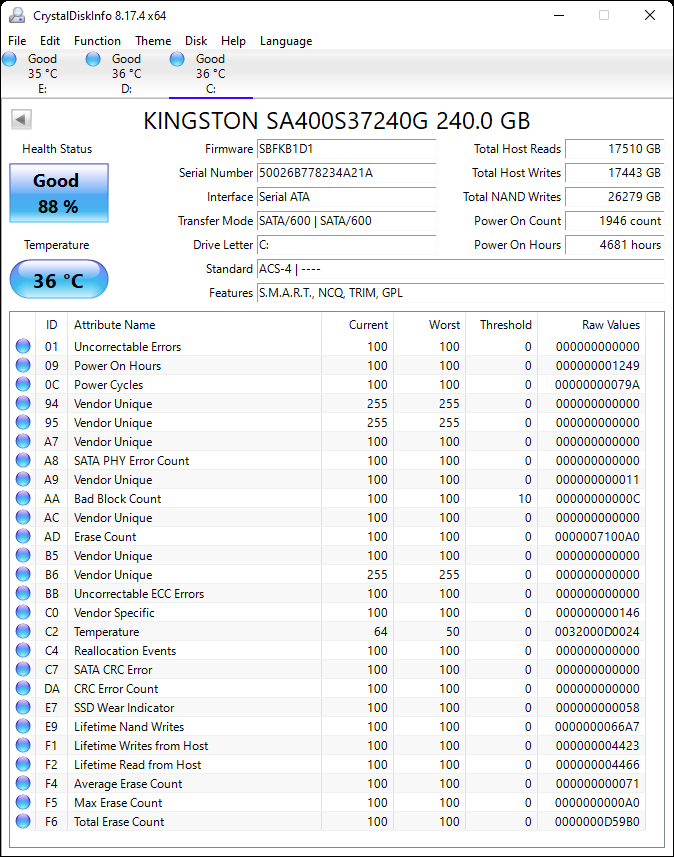The image size is (674, 857).
Task: Click status orb for Uncorrectable ECC Errors
Action: (x=23, y=593)
